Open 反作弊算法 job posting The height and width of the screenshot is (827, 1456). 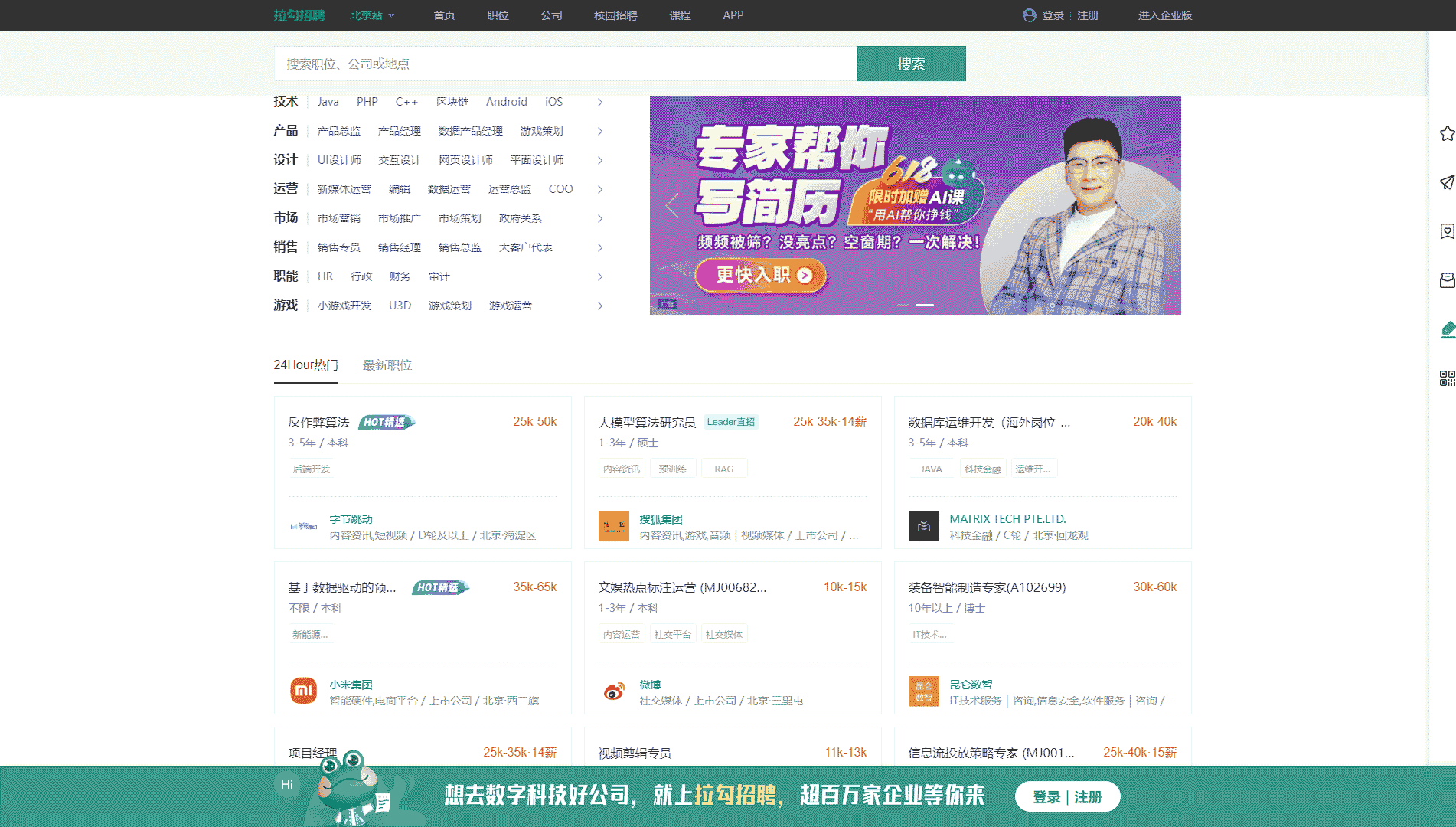[318, 422]
